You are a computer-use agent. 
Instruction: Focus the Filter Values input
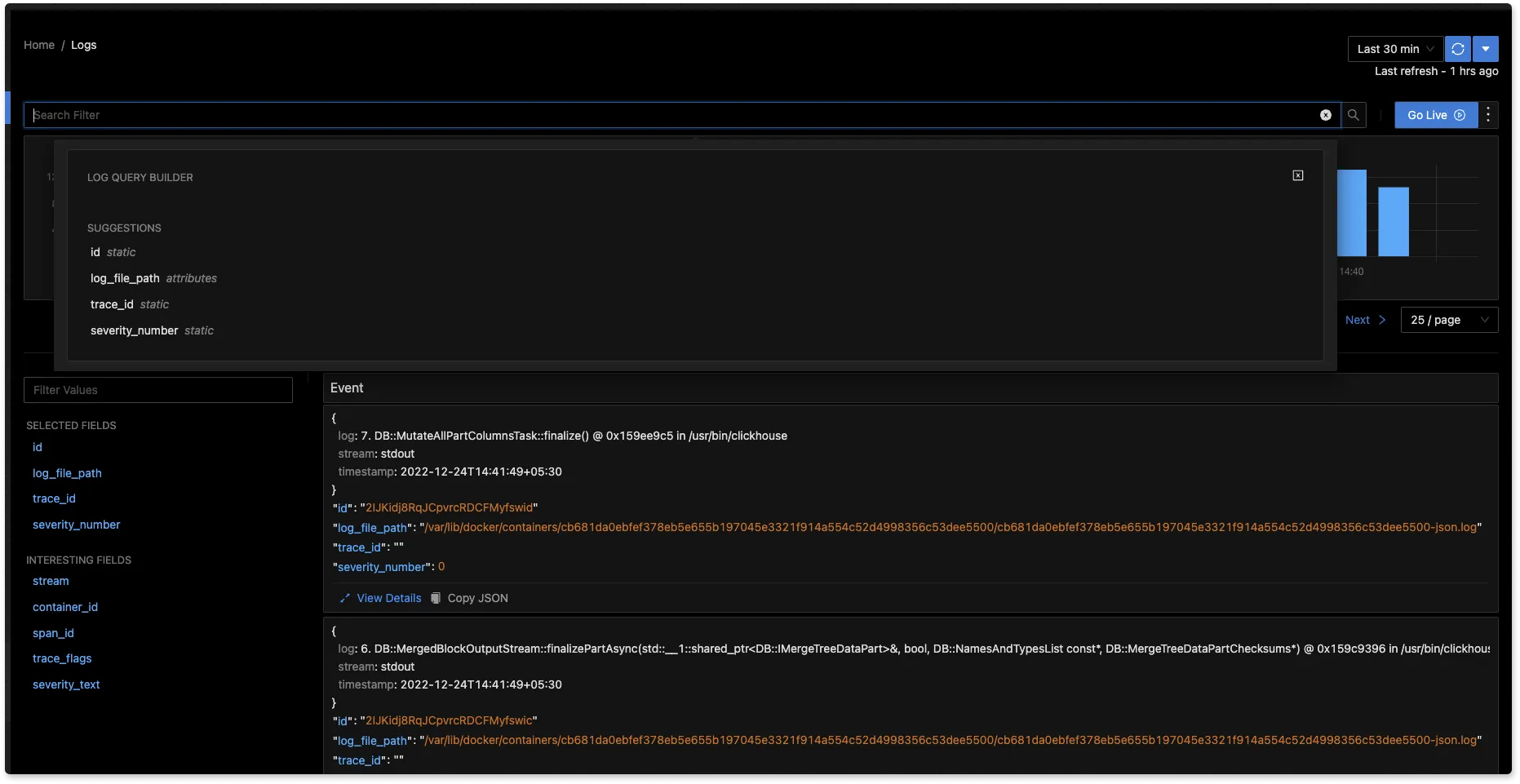158,390
